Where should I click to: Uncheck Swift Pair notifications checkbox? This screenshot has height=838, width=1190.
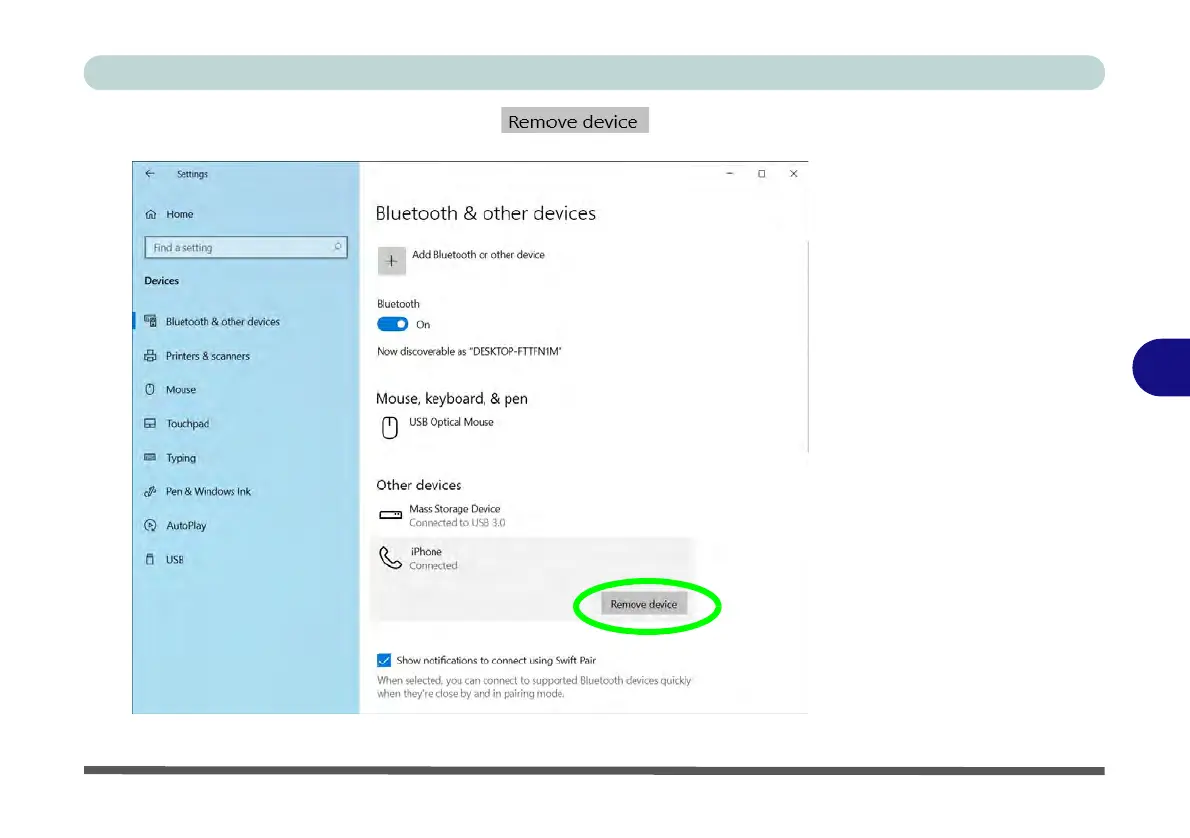tap(384, 660)
